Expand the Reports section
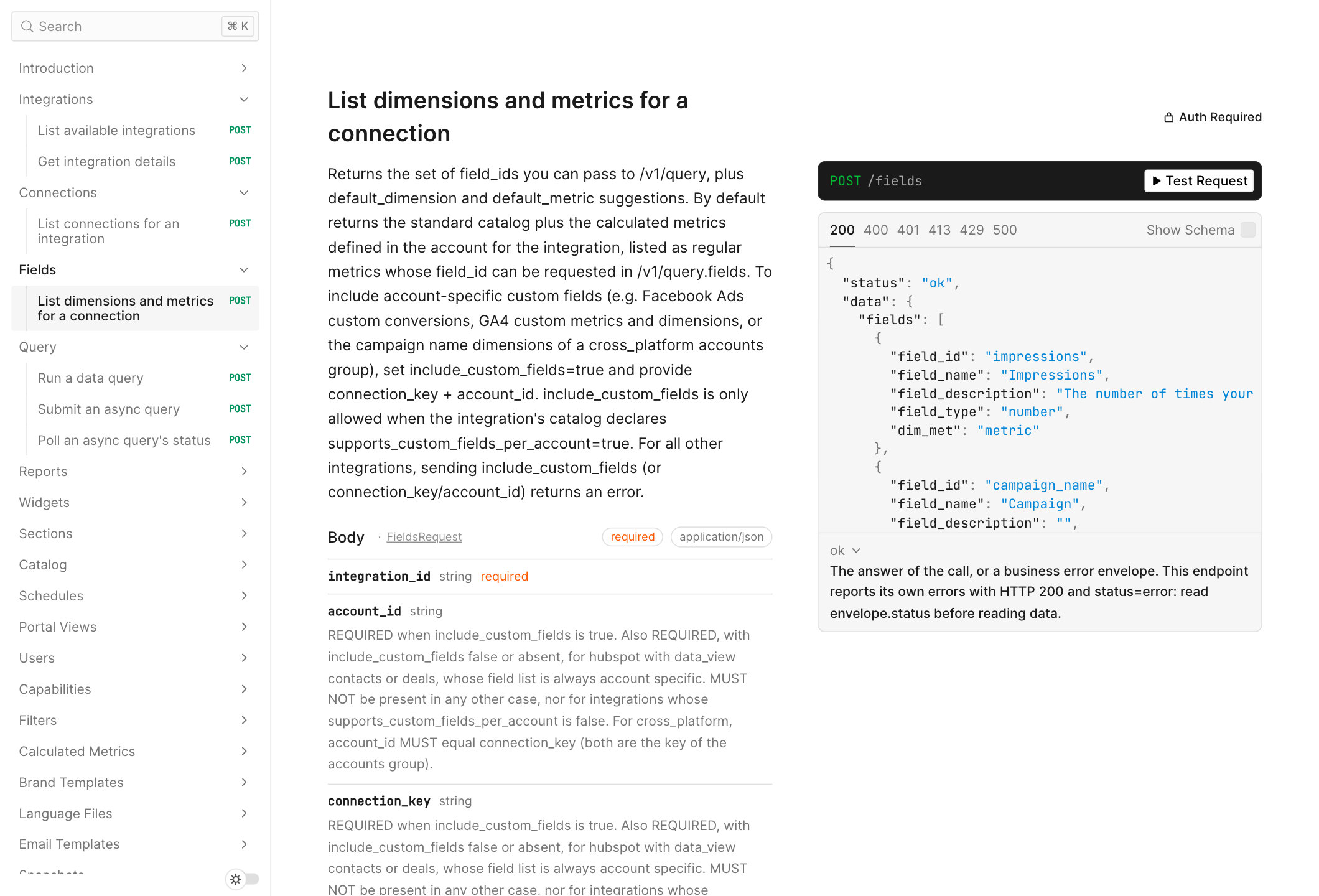1319x896 pixels. (135, 471)
